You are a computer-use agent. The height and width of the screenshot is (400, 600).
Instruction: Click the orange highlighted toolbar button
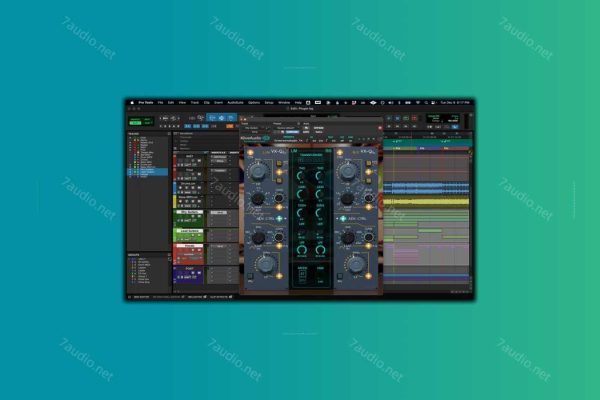point(230,126)
